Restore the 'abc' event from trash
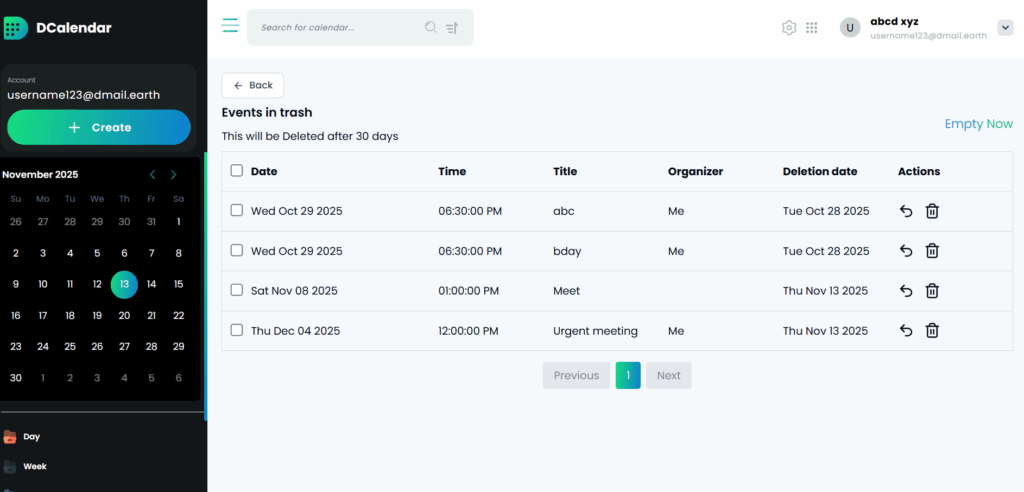 coord(906,211)
